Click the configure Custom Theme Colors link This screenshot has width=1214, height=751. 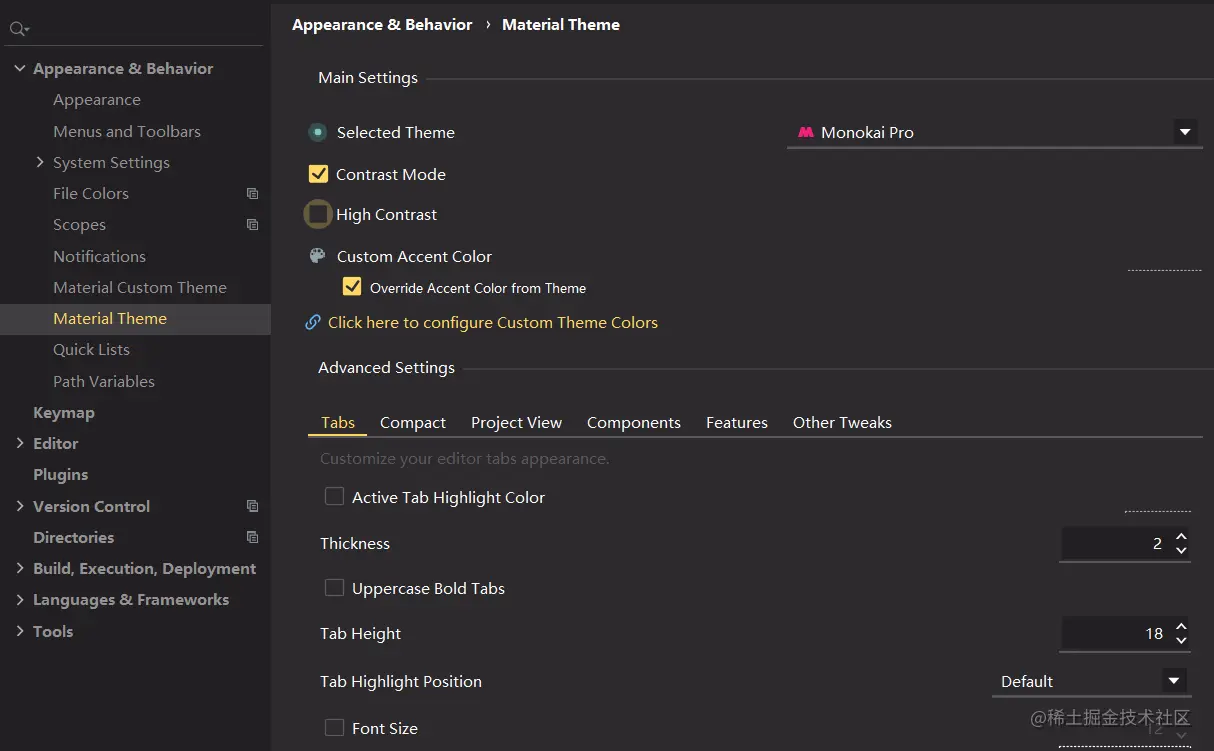pyautogui.click(x=492, y=322)
